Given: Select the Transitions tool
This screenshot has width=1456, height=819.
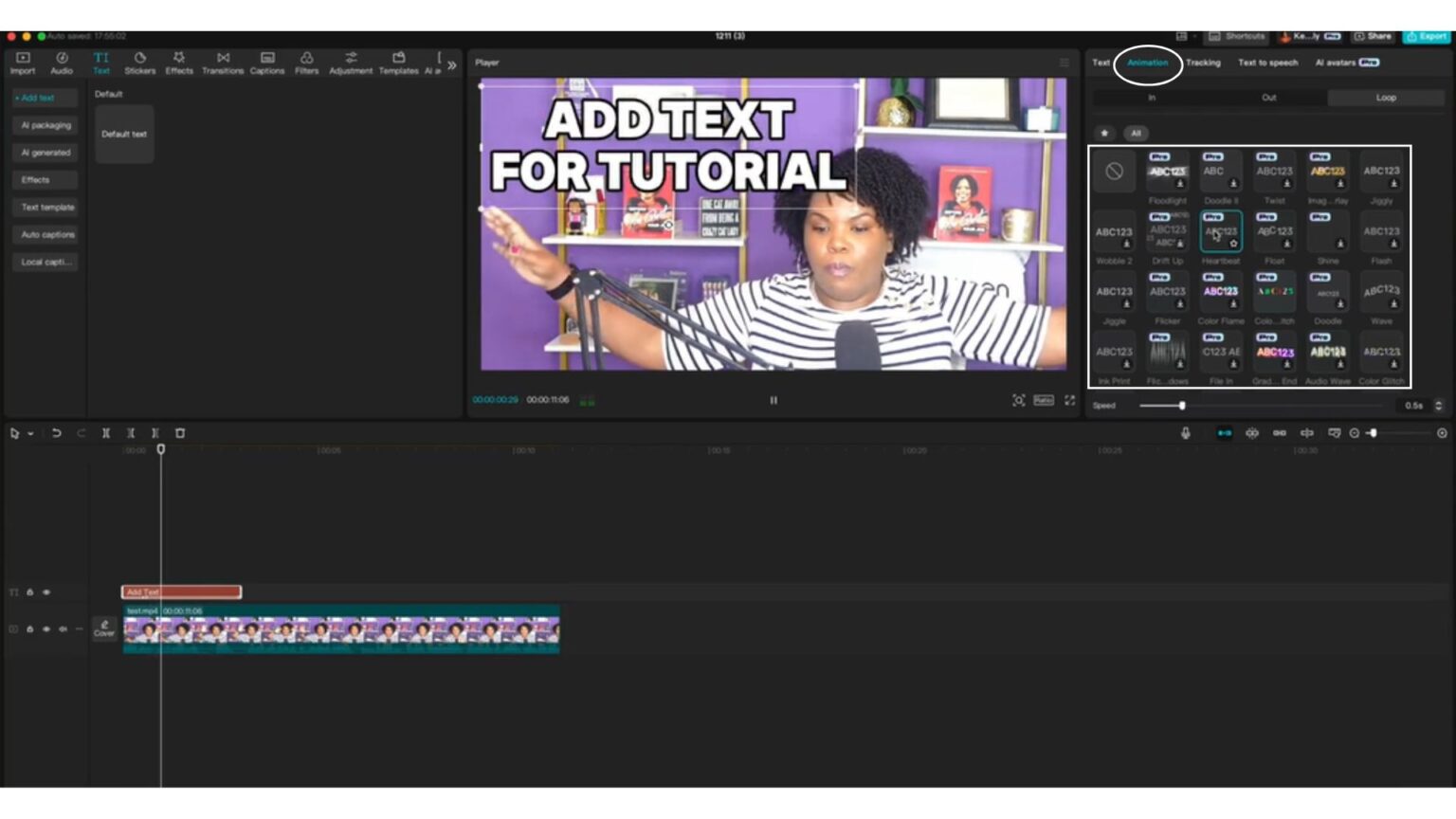Looking at the screenshot, I should tap(223, 63).
